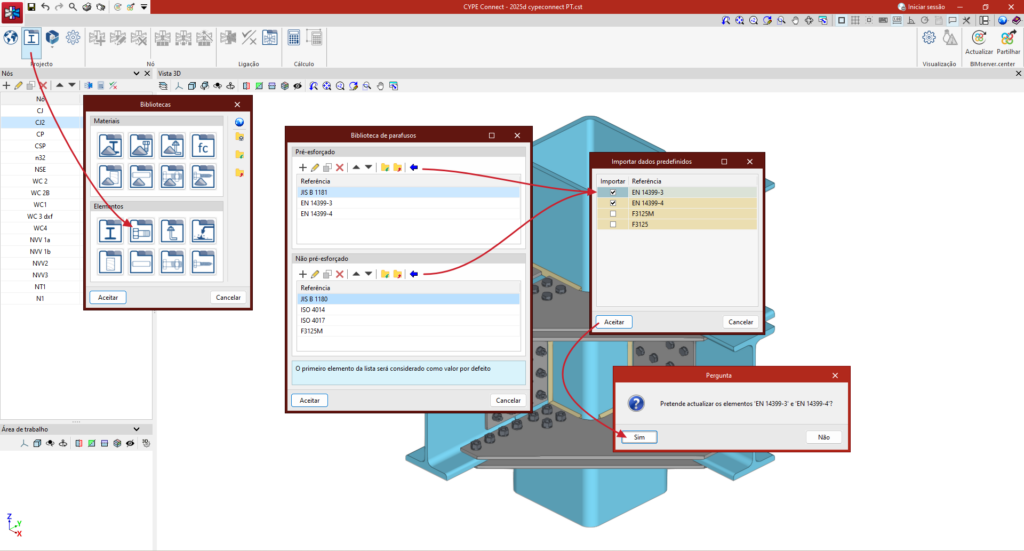Collapse the Área de trabalho panel chevron
This screenshot has height=551, width=1024.
point(136,429)
